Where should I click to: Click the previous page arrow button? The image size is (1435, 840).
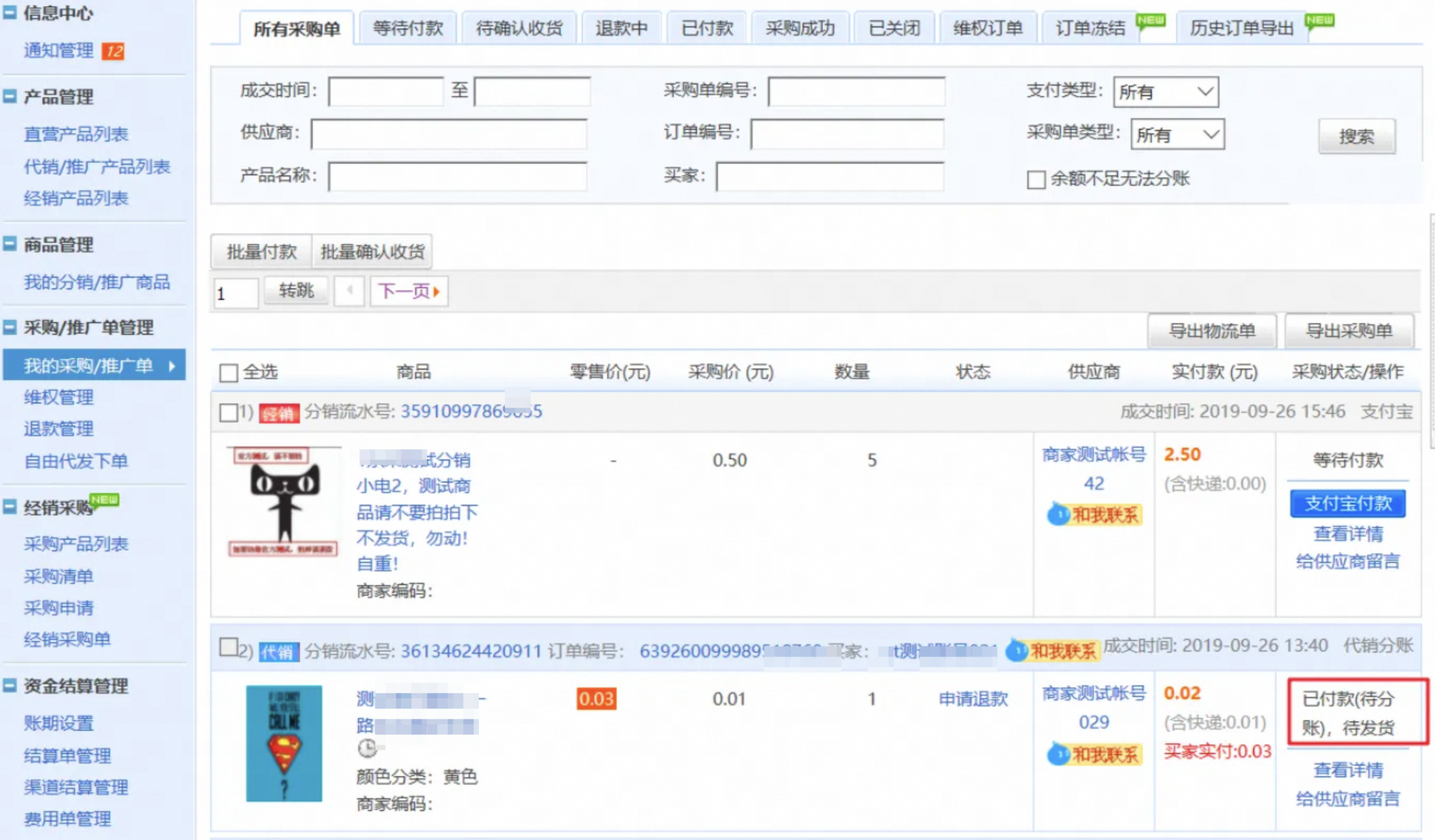pos(349,291)
